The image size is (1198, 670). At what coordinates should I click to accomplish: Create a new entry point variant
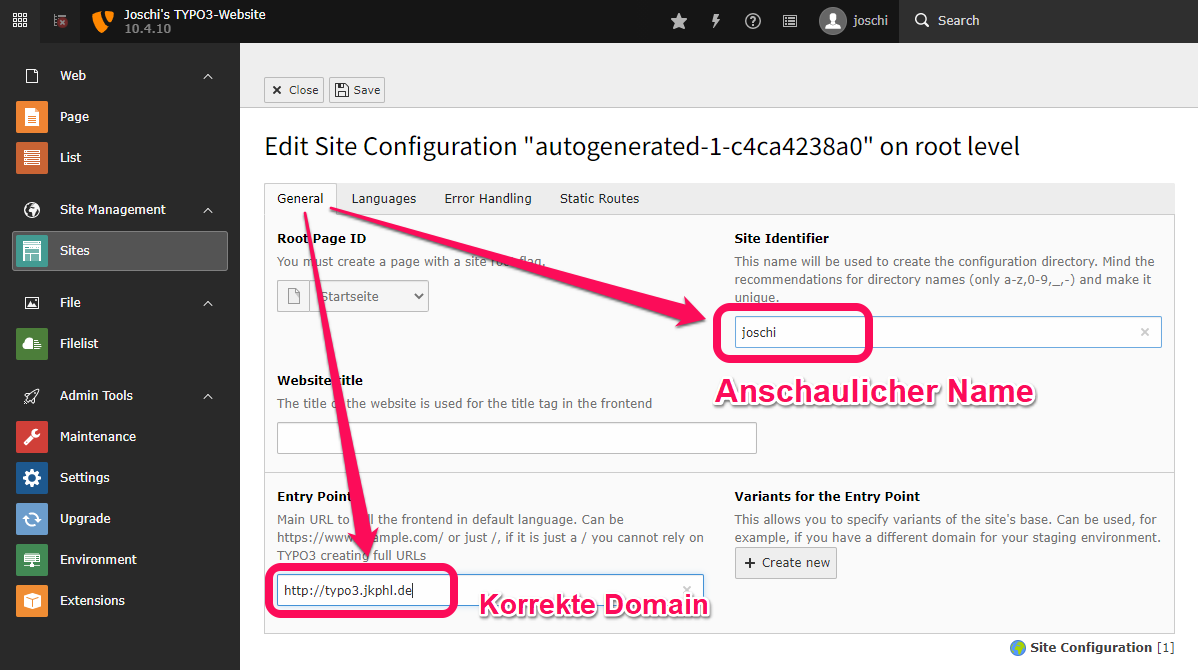click(x=785, y=563)
